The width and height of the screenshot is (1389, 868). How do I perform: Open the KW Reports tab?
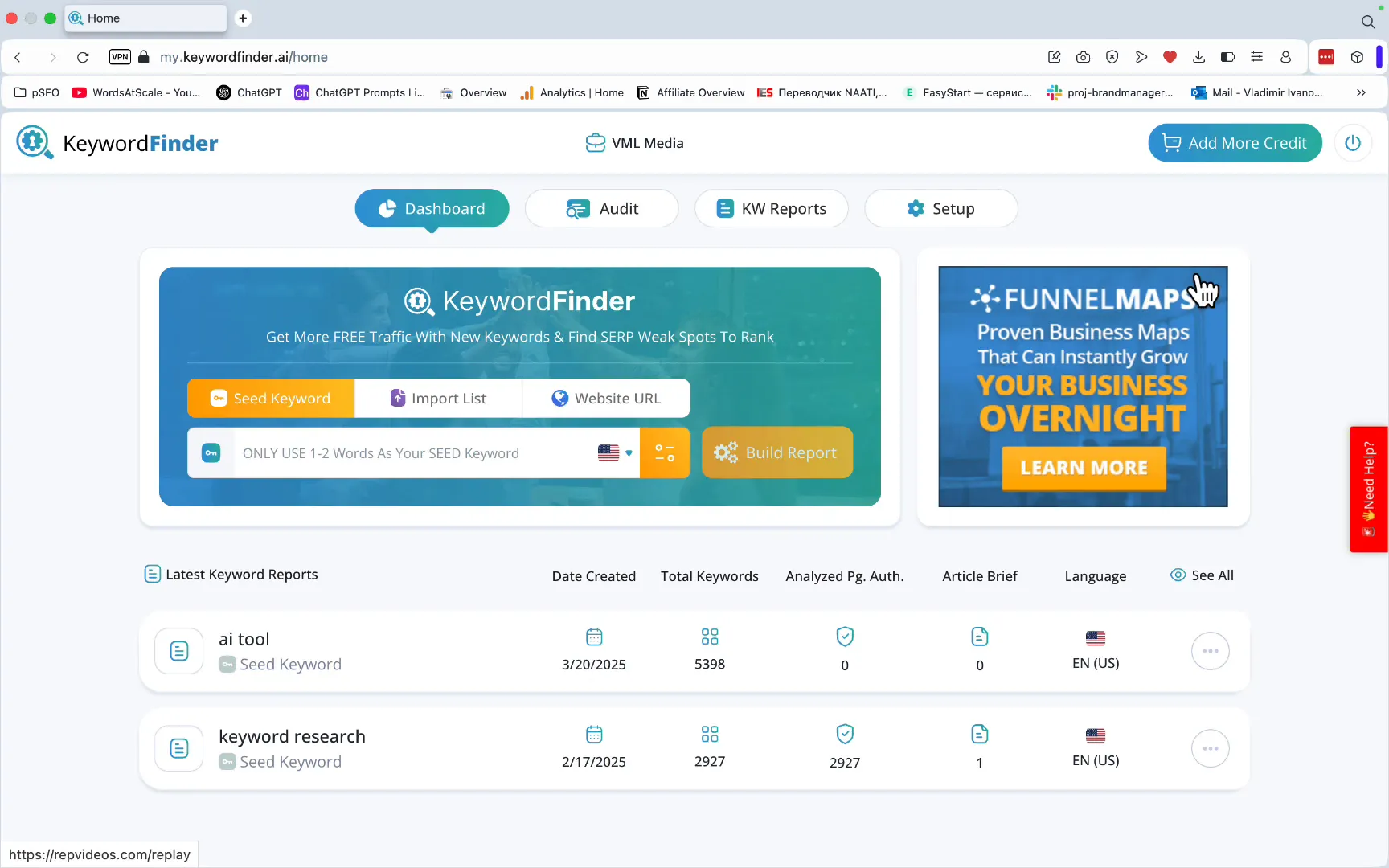coord(771,208)
